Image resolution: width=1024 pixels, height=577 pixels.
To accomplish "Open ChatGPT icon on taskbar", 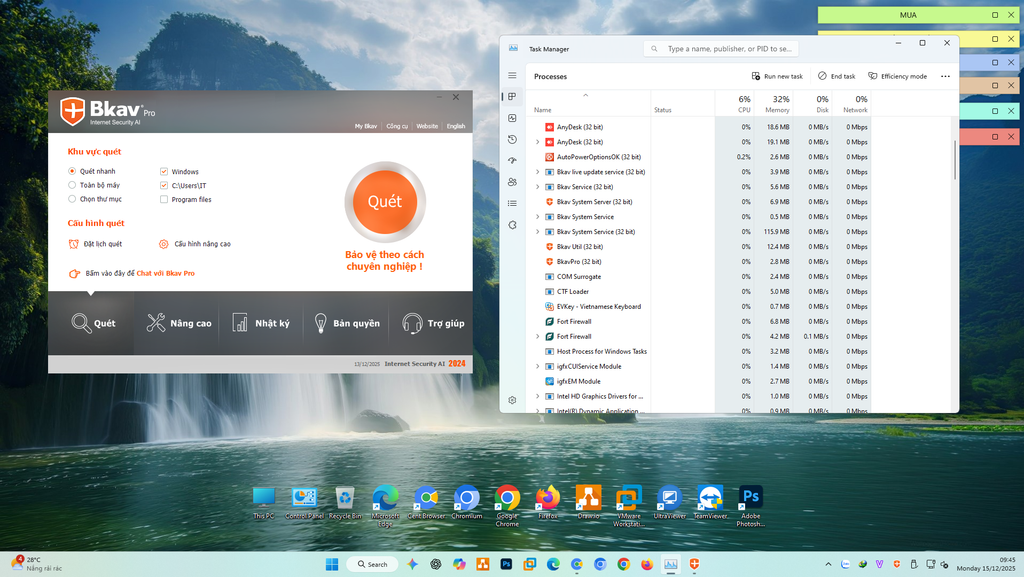I will click(x=436, y=564).
